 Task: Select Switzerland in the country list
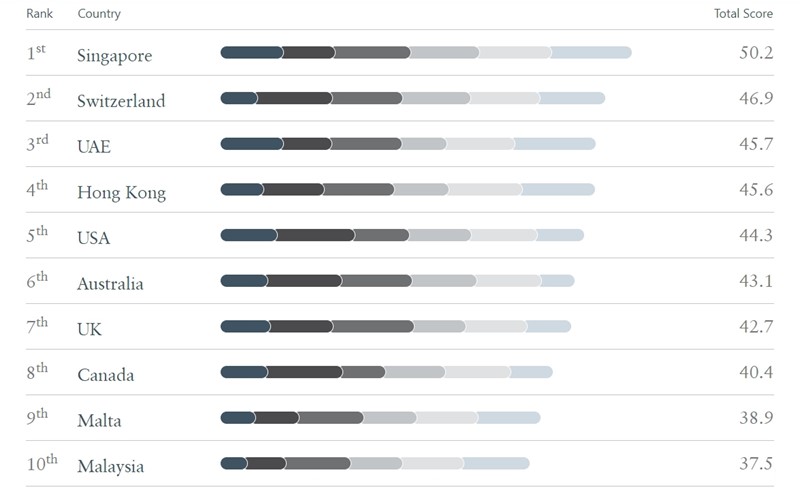121,101
